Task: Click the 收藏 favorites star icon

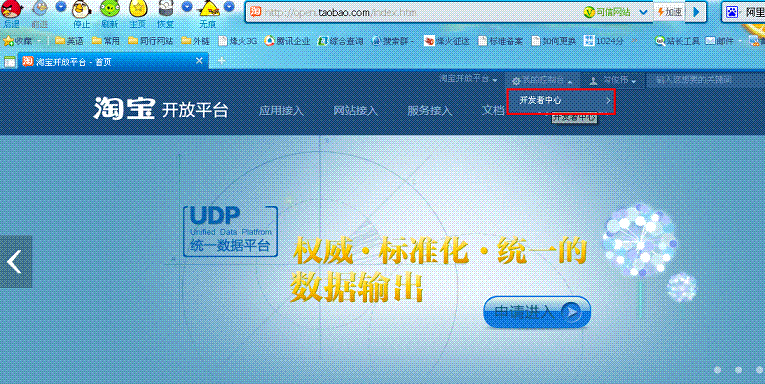Action: [x=7, y=41]
